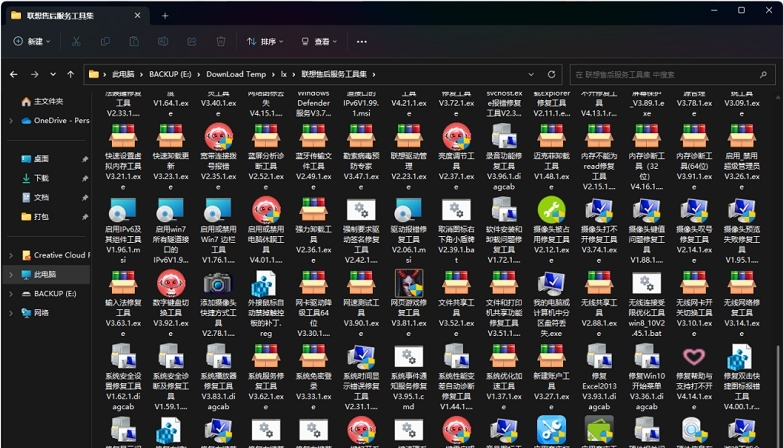Select the 宽带连接报导报错 file icon
Image resolution: width=783 pixels, height=448 pixels.
(217, 136)
